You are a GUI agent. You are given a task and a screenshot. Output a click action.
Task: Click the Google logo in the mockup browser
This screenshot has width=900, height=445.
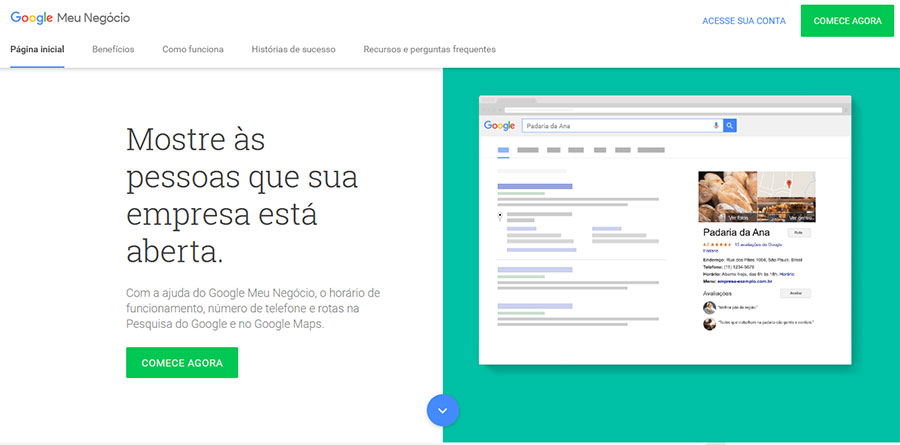point(499,126)
